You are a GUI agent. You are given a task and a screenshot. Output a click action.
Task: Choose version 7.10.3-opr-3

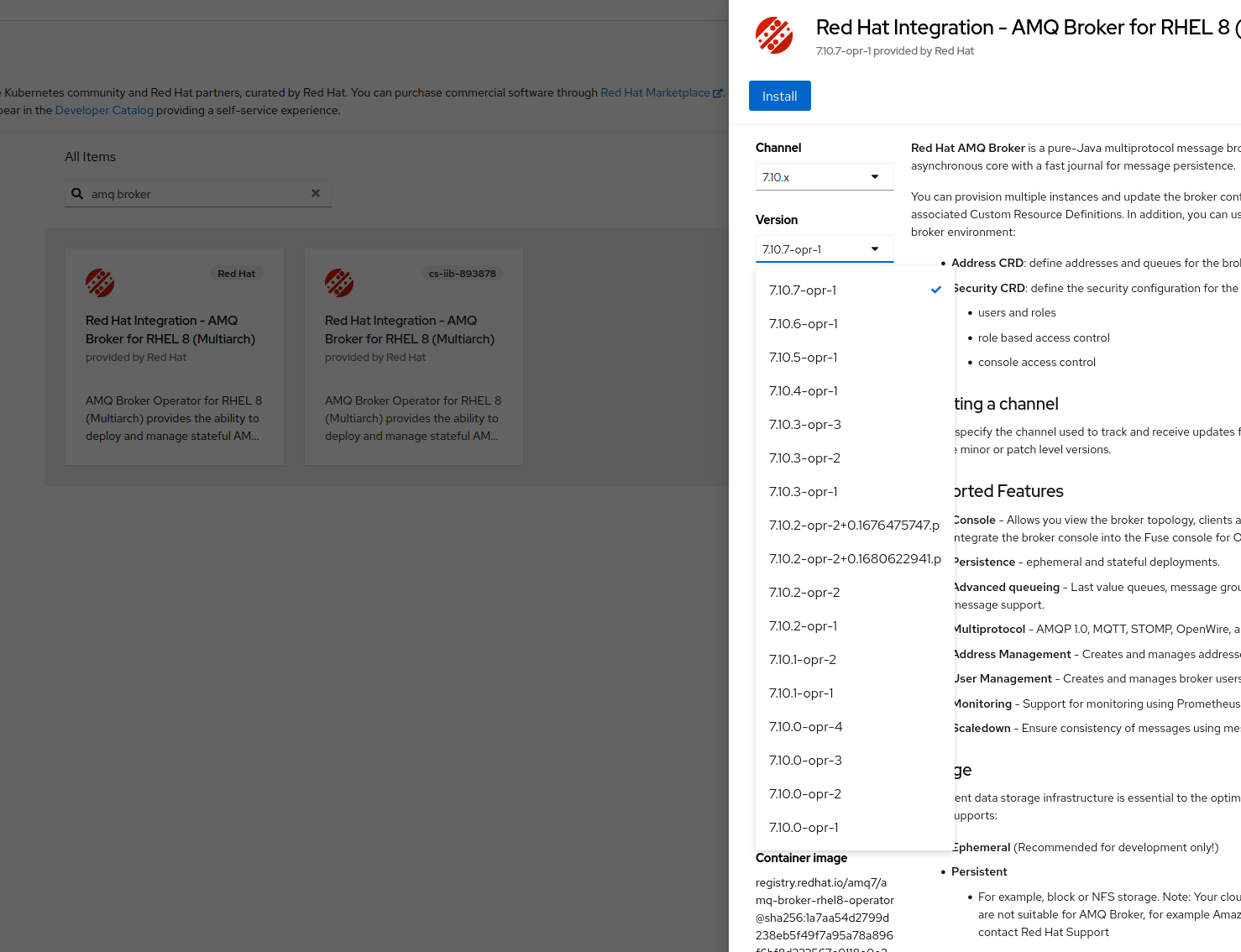coord(855,425)
